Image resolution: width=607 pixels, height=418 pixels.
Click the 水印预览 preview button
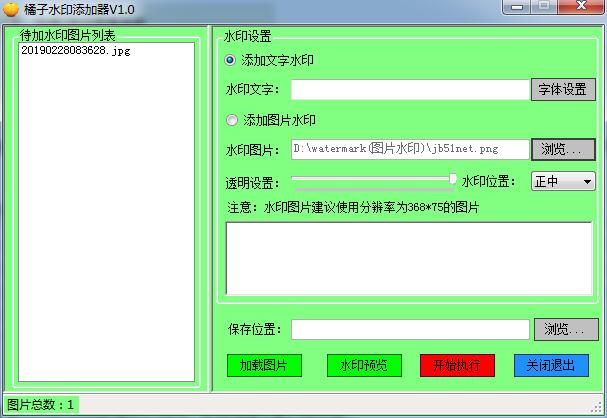pyautogui.click(x=364, y=365)
